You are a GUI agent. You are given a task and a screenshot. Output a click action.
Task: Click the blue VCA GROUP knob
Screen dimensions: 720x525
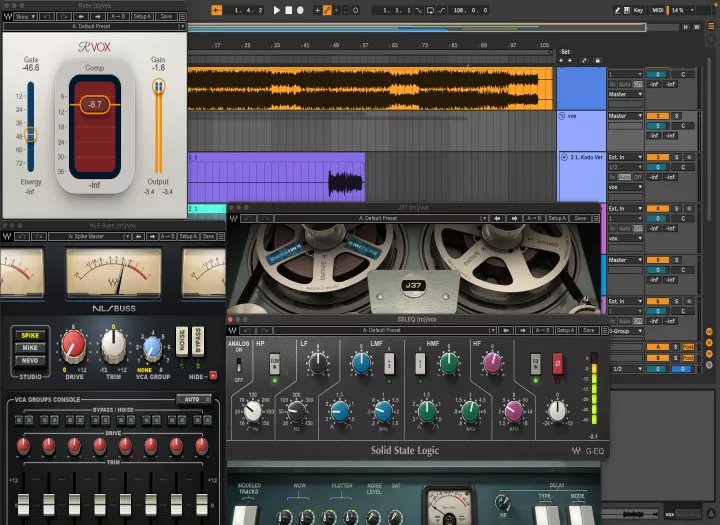(152, 349)
